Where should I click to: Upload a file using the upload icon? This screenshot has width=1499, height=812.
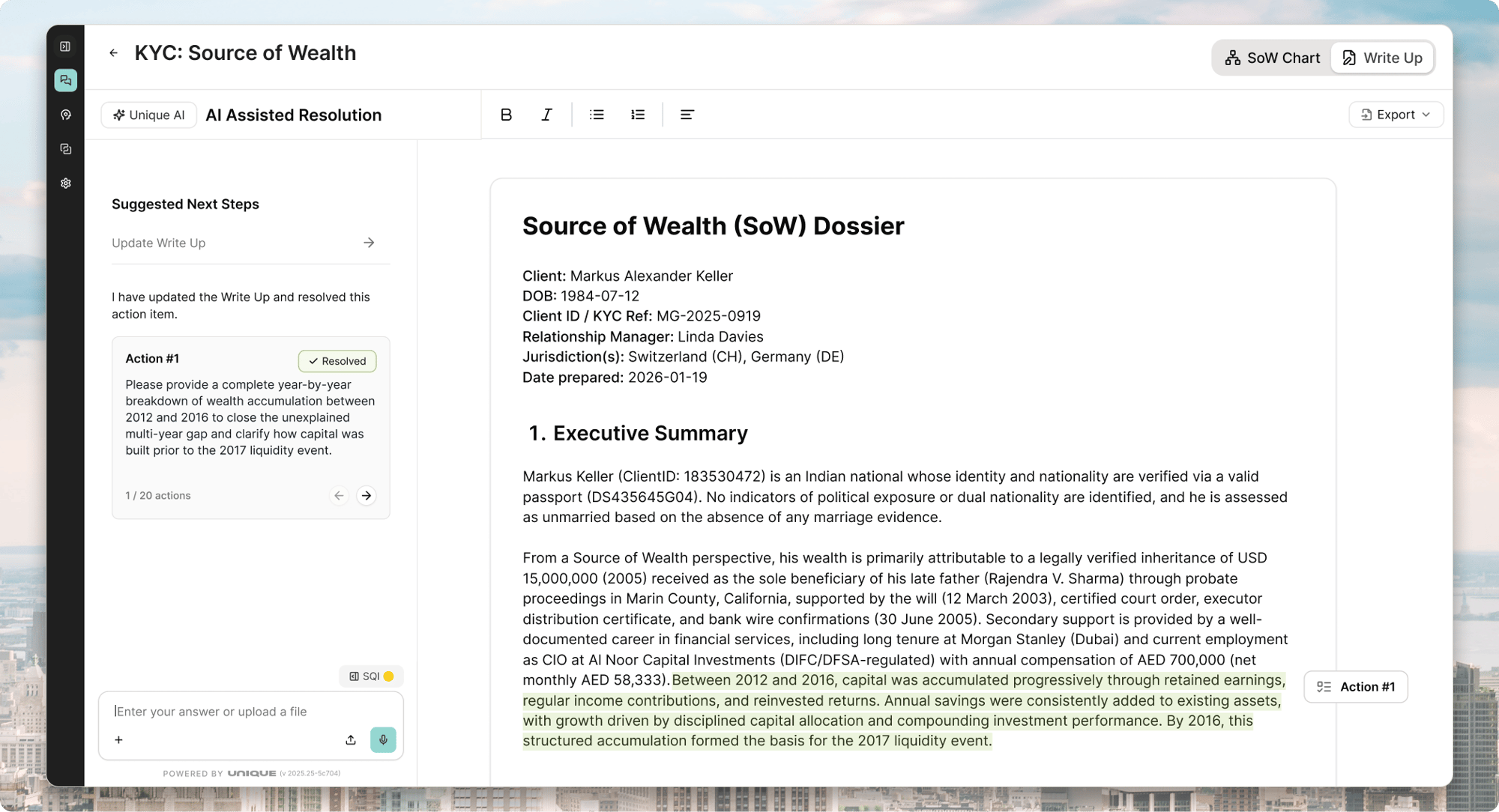click(350, 739)
